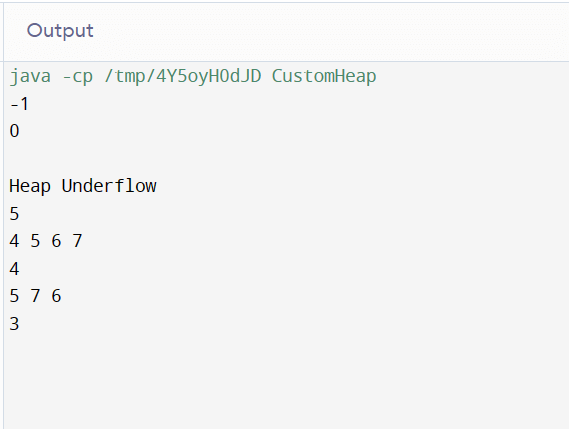Click the 4 5 6 7 output line

click(46, 241)
